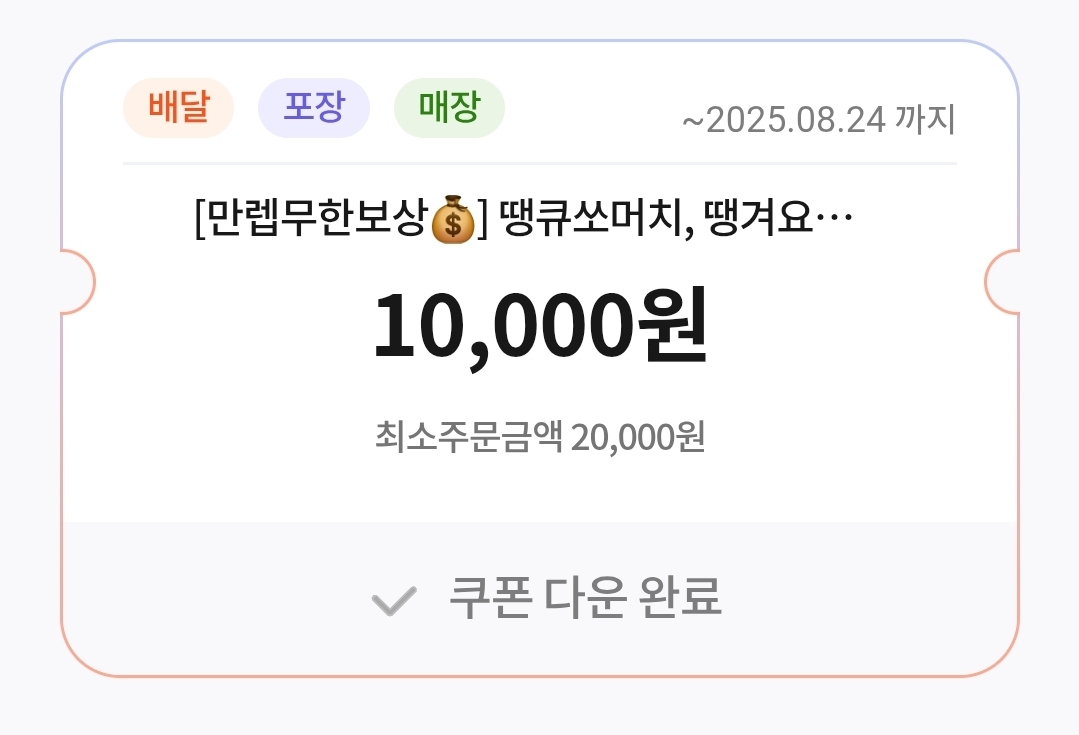Screen dimensions: 1079x735
Task: Click the gray checkmark icon
Action: point(394,601)
